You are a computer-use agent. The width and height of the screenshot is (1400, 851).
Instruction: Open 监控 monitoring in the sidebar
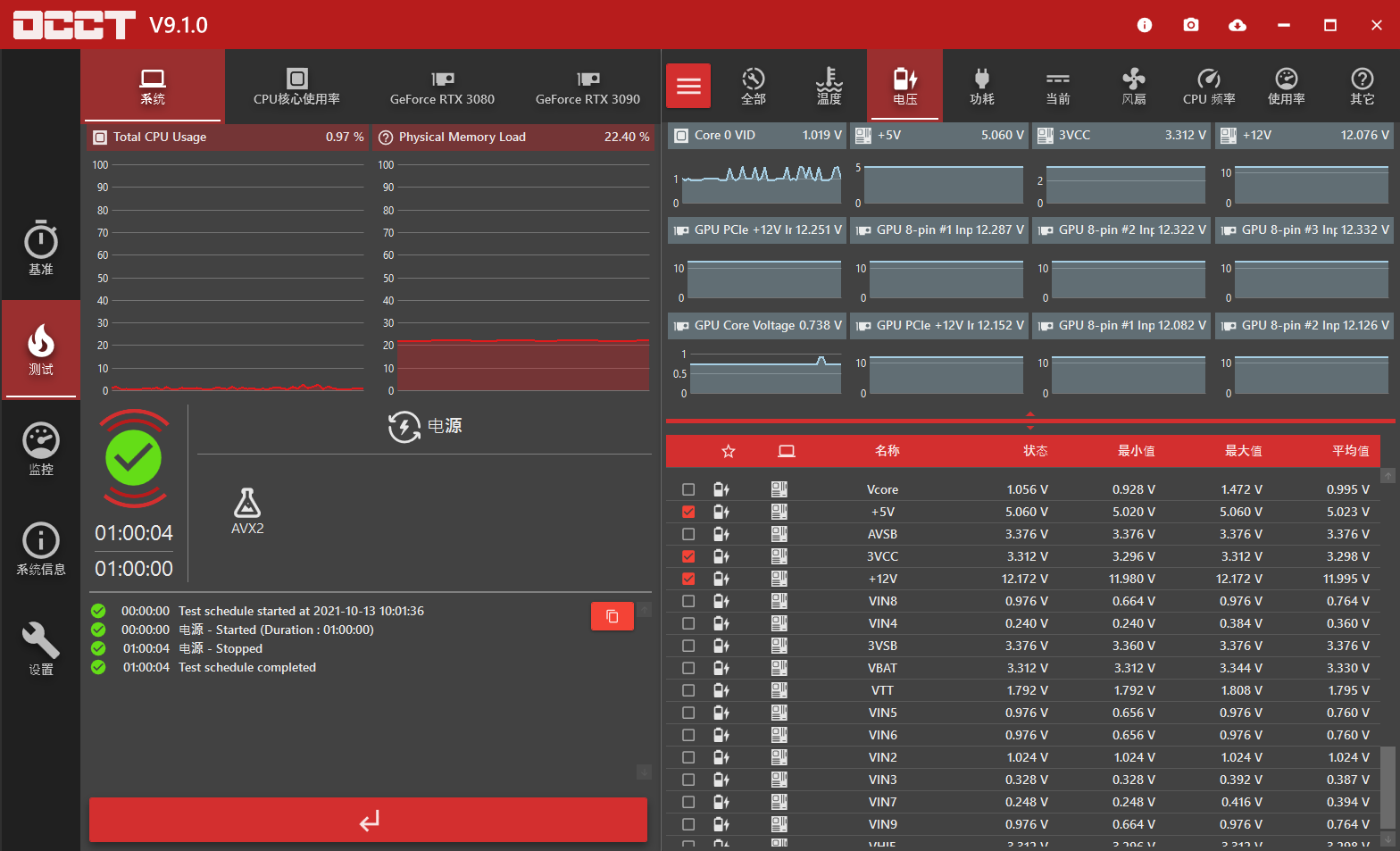(41, 449)
